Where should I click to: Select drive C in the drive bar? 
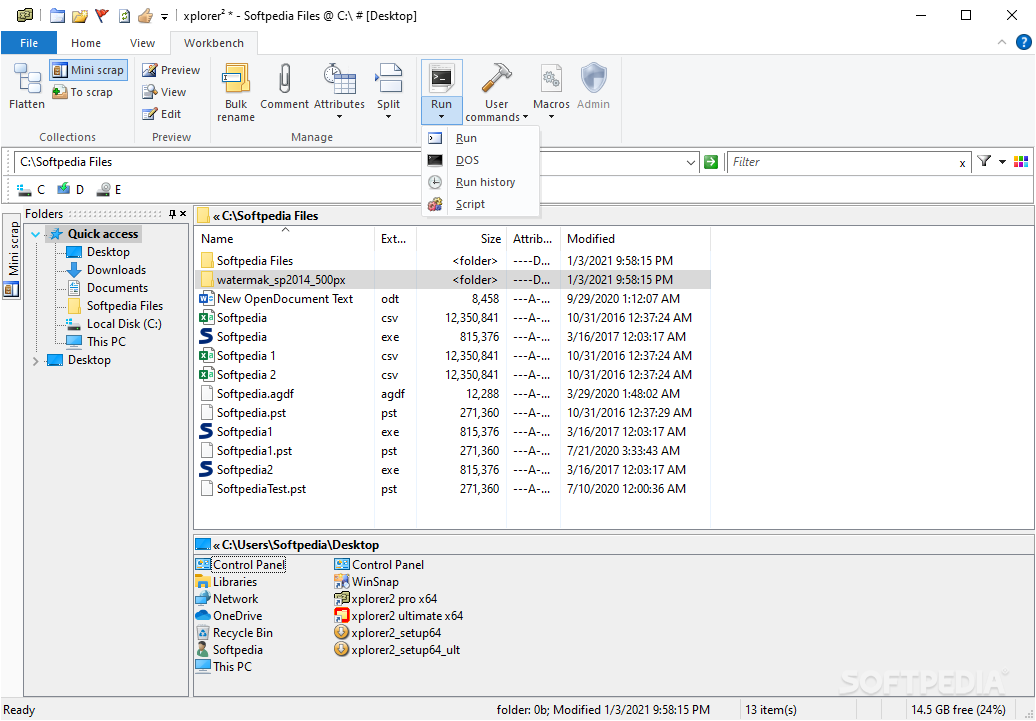click(x=31, y=190)
